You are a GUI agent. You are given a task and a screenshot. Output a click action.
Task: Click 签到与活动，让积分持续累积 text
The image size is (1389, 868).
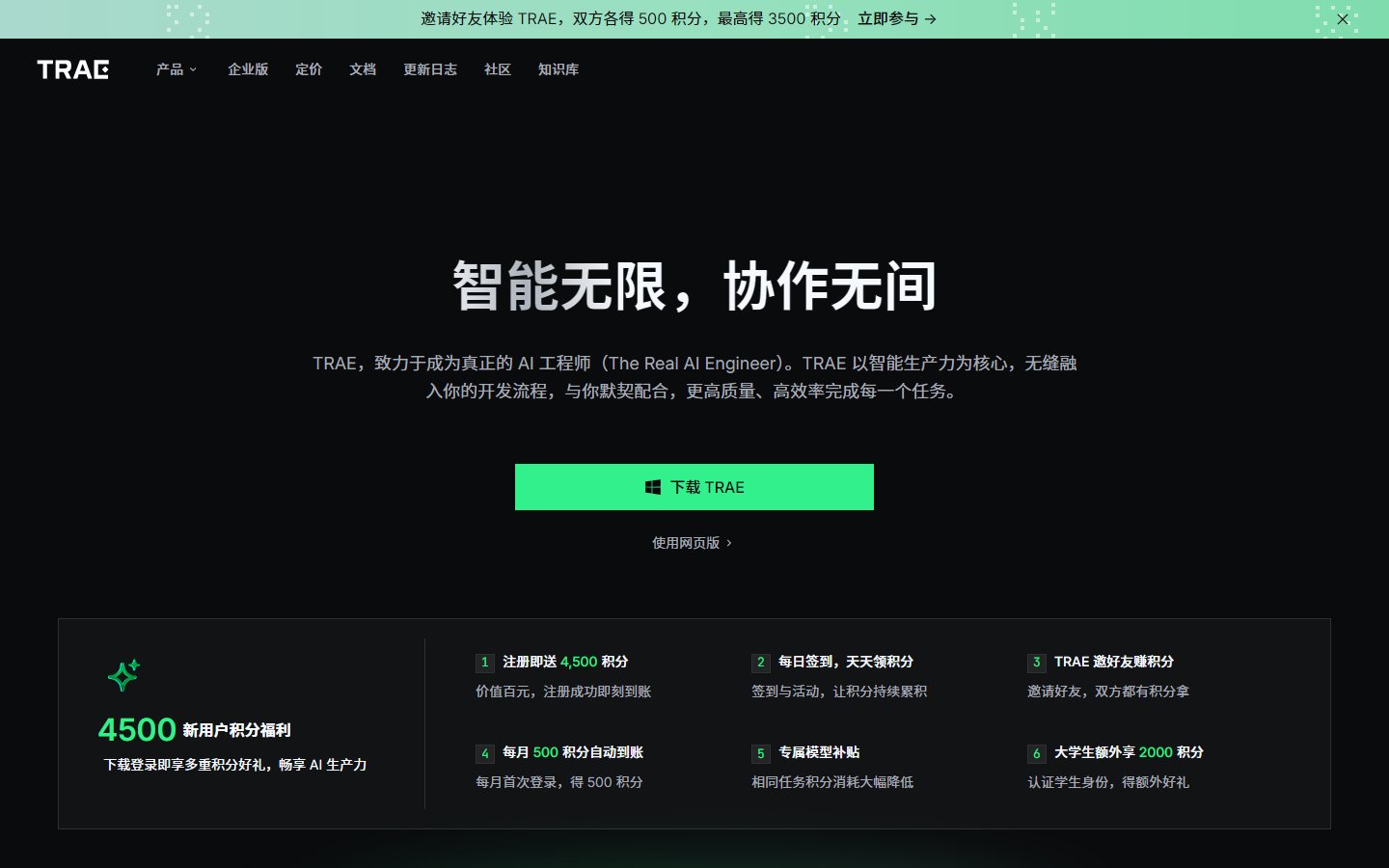(839, 692)
